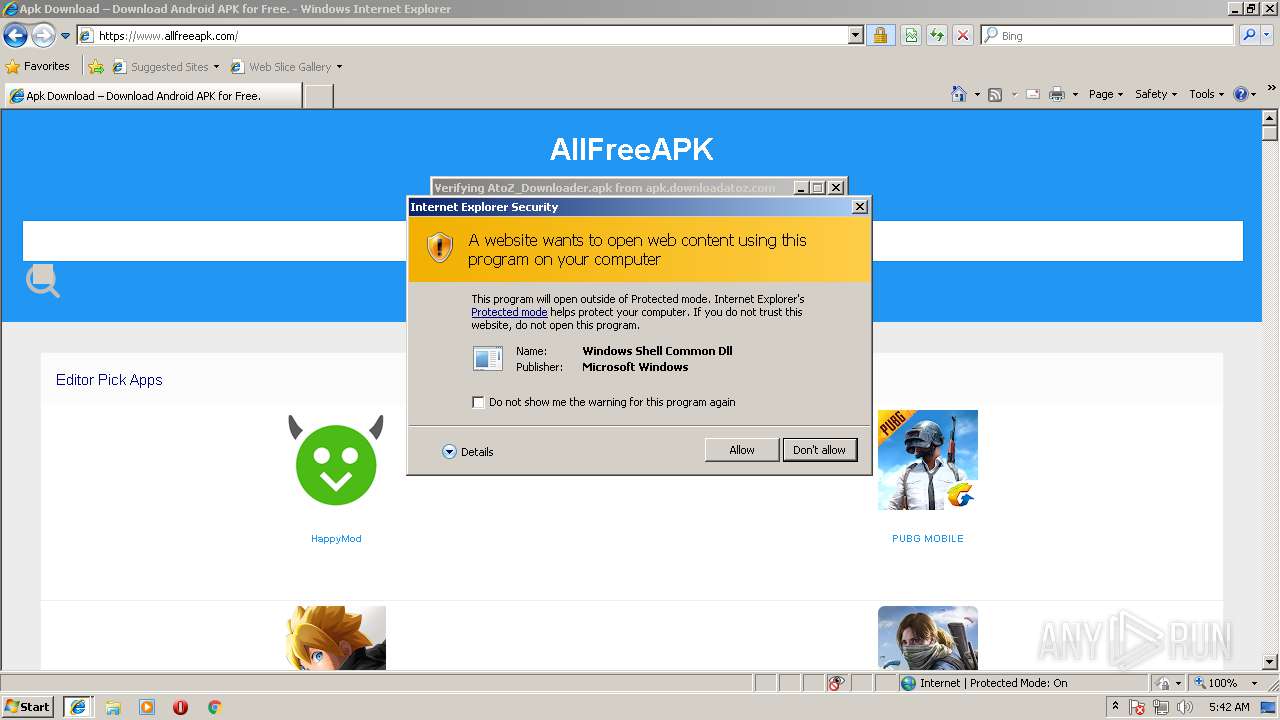Screen dimensions: 1280x720
Task: Expand Details in security dialog
Action: pyautogui.click(x=468, y=452)
